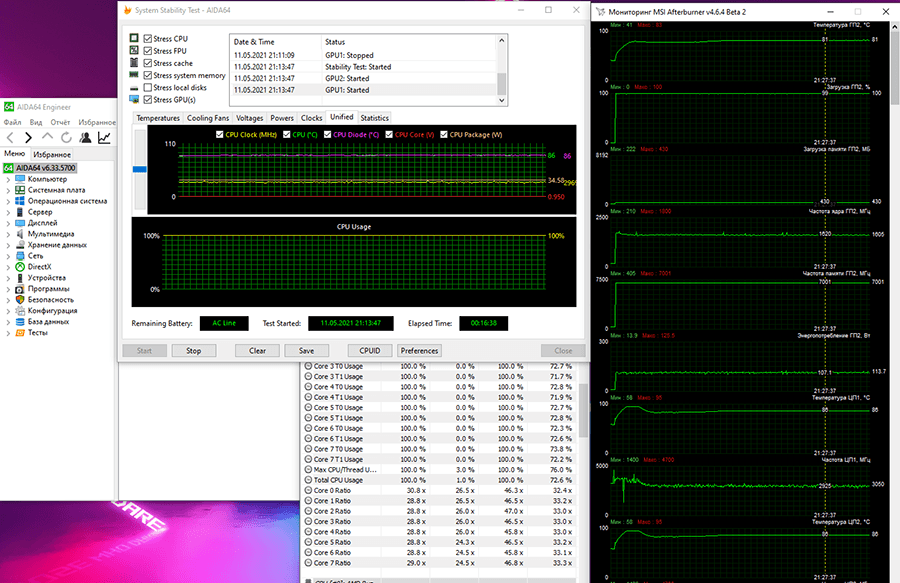Screen dimensions: 900x583
Task: Expand the Тесты tree node
Action: (8, 333)
